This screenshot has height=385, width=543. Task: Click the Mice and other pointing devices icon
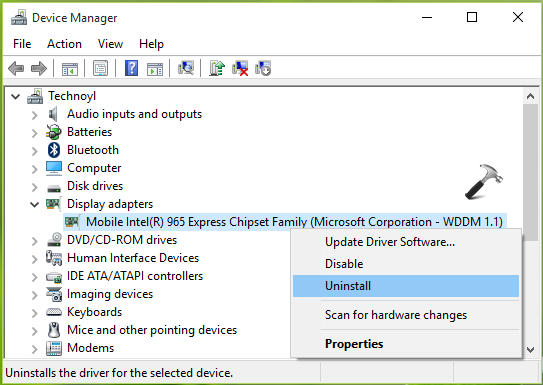54,330
